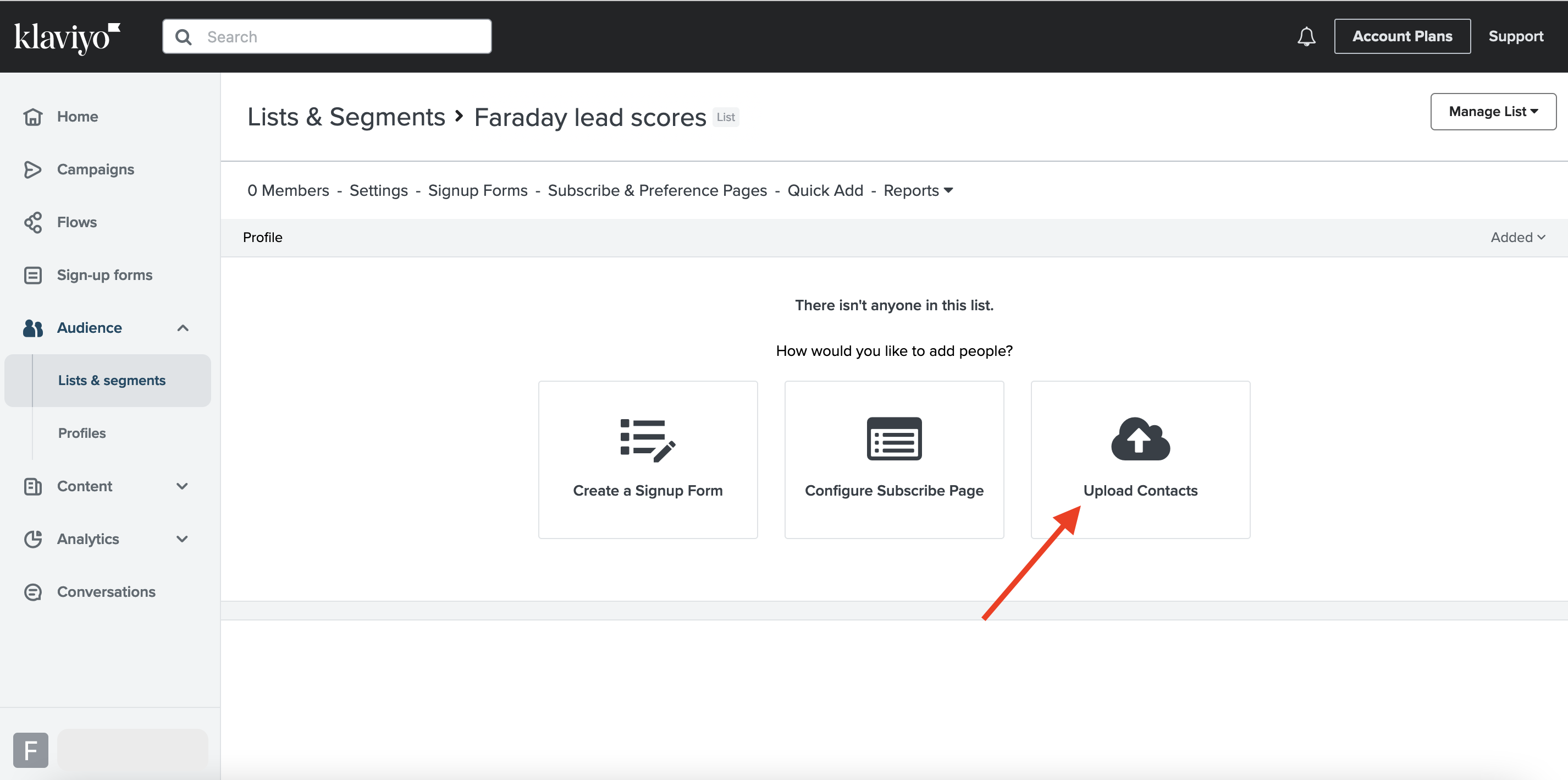The width and height of the screenshot is (1568, 780).
Task: Click the Audience people icon
Action: click(x=33, y=328)
